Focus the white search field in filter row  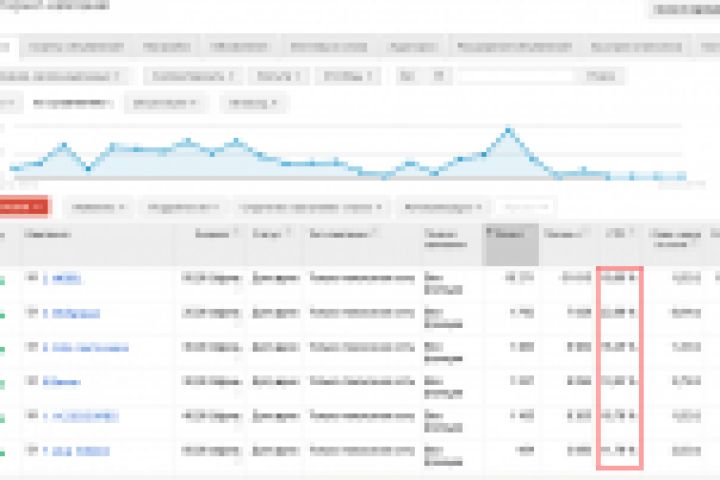point(517,76)
